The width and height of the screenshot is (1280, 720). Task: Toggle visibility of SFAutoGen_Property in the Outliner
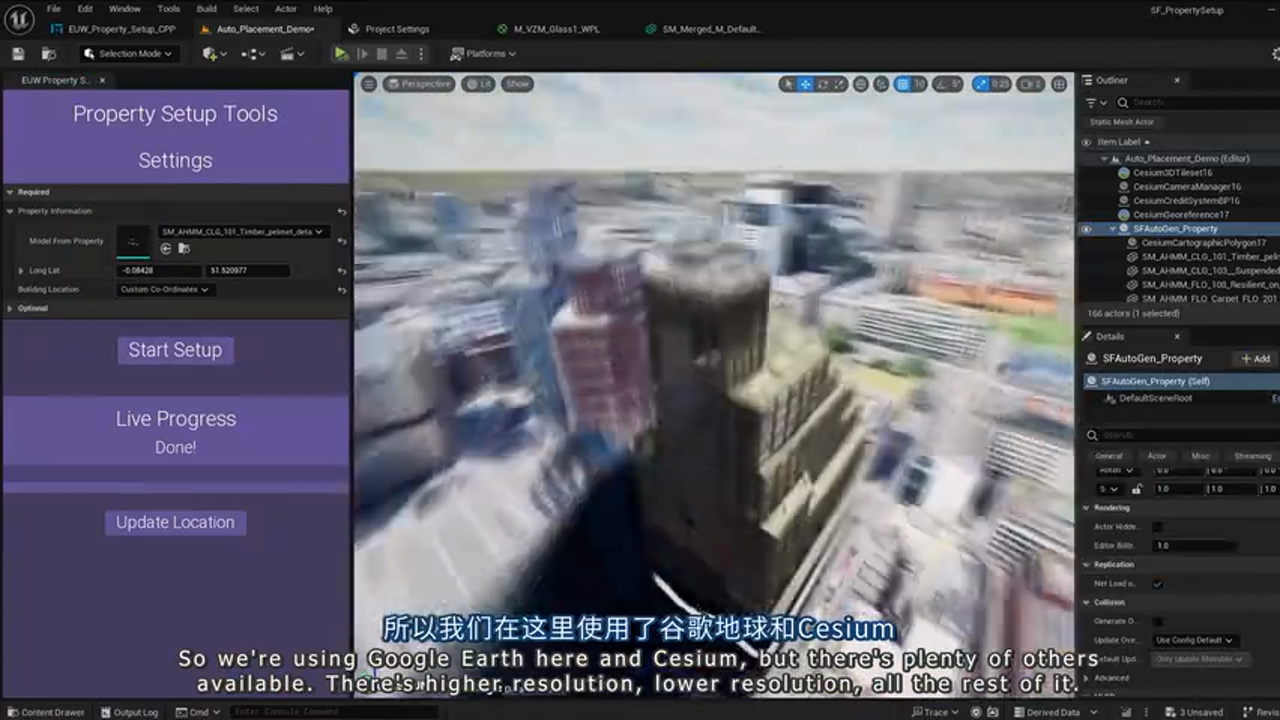[1086, 228]
